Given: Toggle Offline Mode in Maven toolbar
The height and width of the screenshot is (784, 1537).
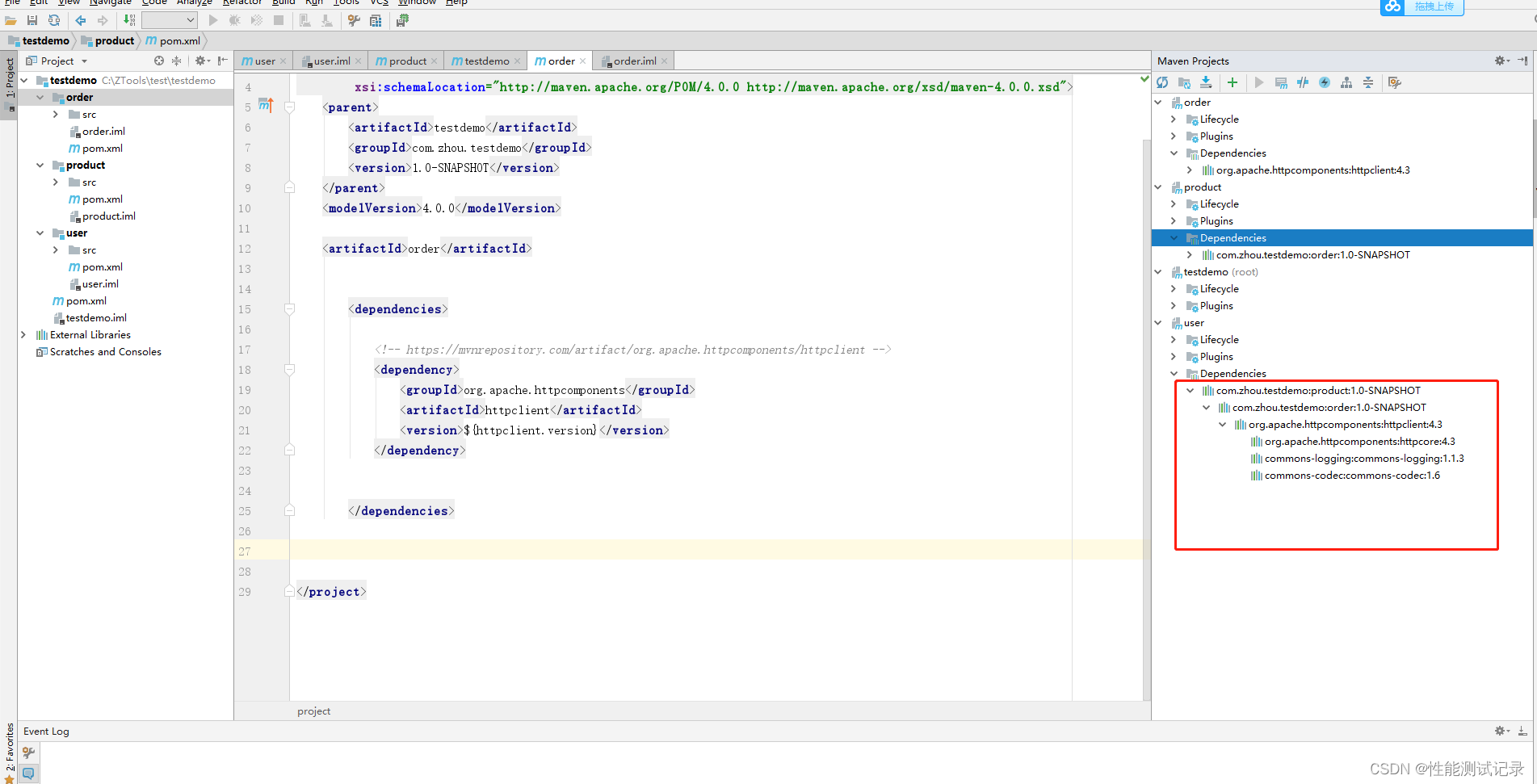Looking at the screenshot, I should coord(1303,82).
